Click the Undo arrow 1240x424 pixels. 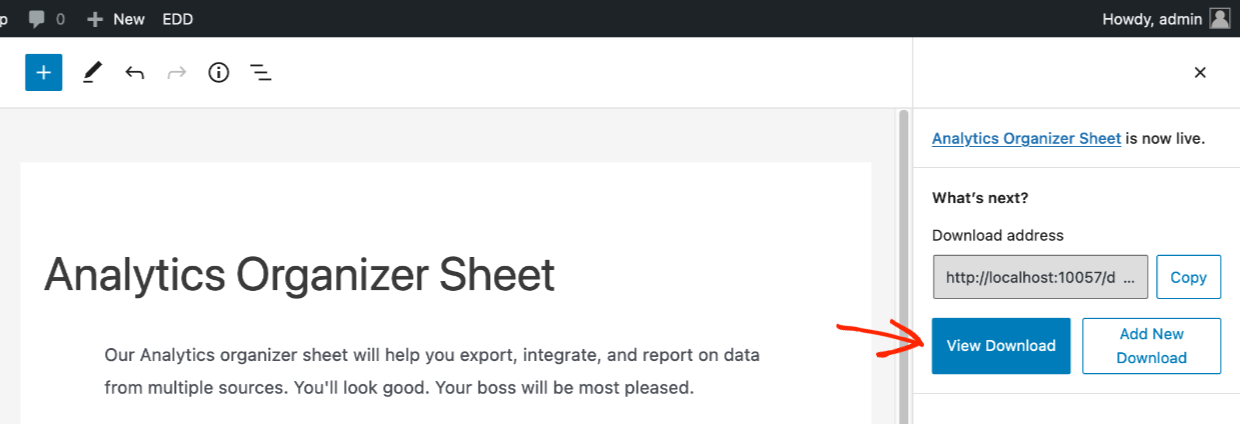135,72
